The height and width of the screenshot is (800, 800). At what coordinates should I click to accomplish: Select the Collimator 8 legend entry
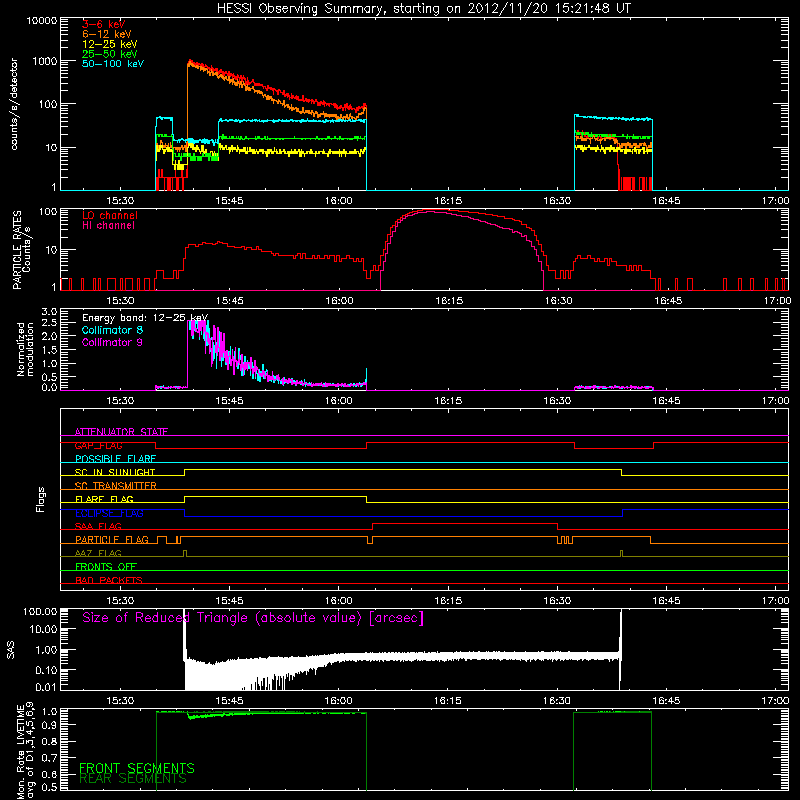(x=112, y=330)
